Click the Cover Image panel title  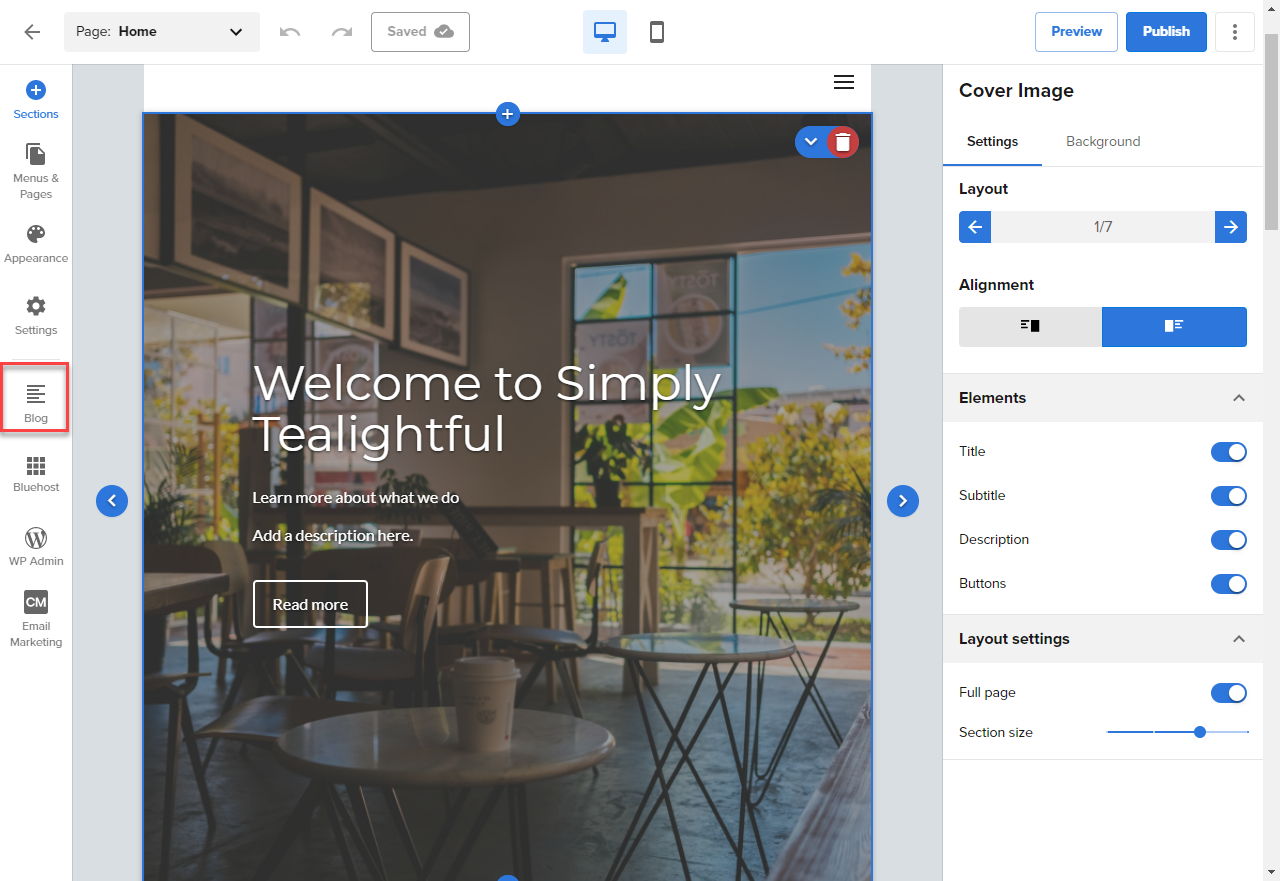click(1016, 91)
